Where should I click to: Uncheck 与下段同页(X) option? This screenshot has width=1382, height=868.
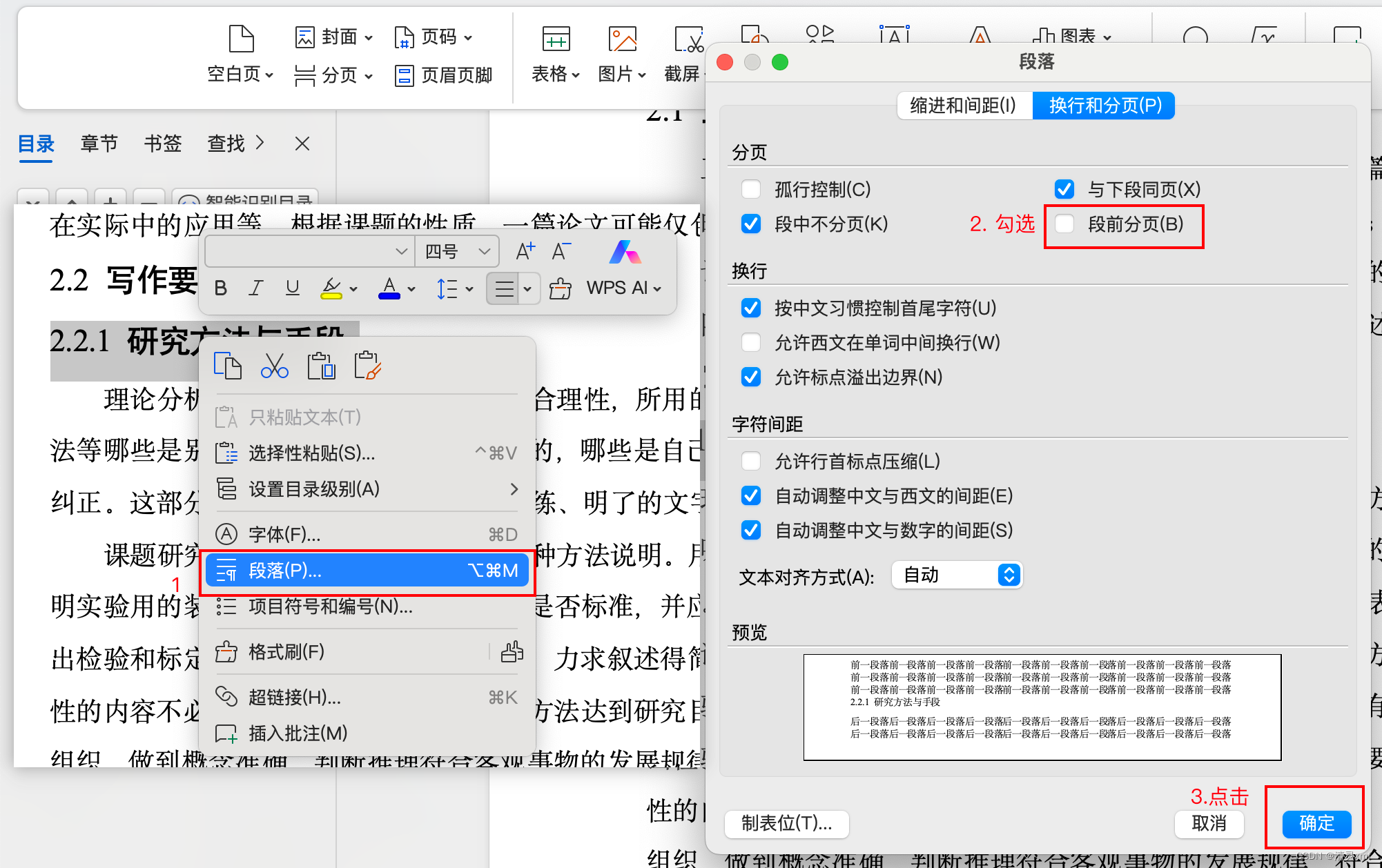(x=1064, y=189)
